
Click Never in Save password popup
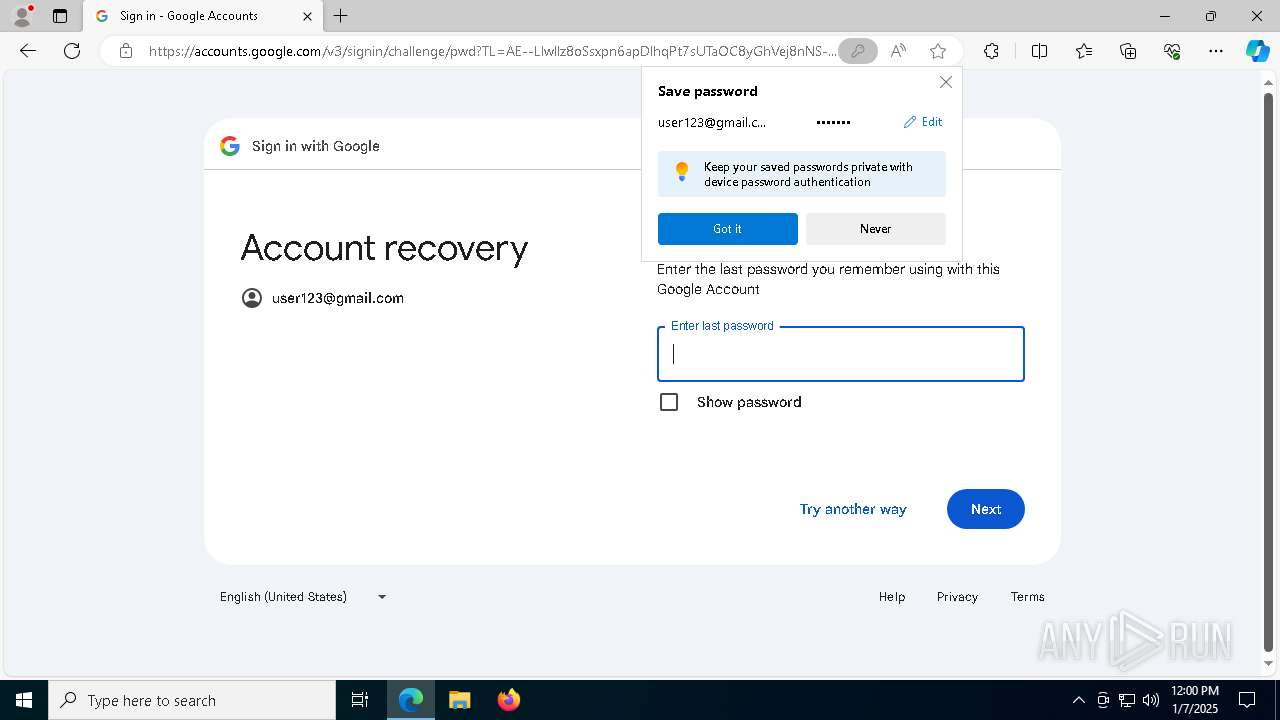[x=876, y=229]
